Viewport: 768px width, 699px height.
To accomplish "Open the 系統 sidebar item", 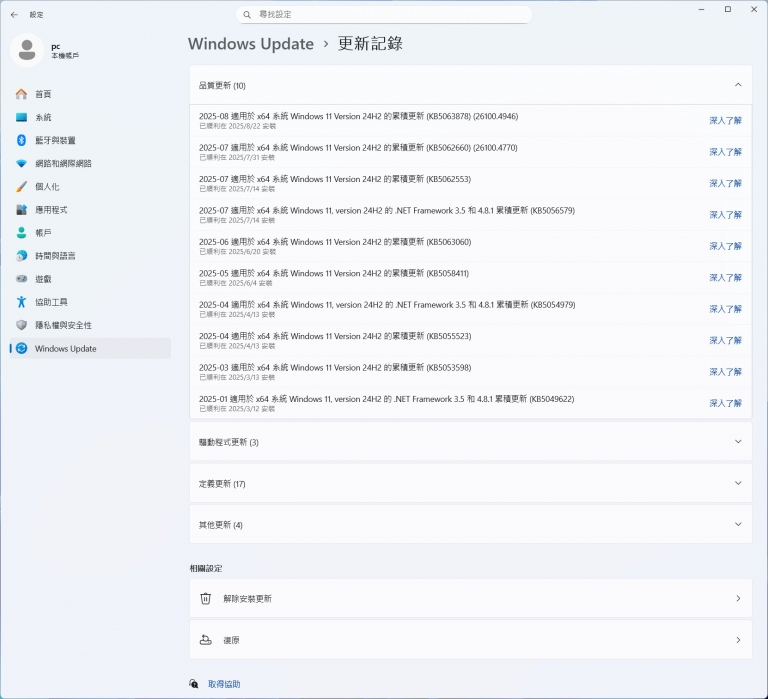I will click(90, 117).
